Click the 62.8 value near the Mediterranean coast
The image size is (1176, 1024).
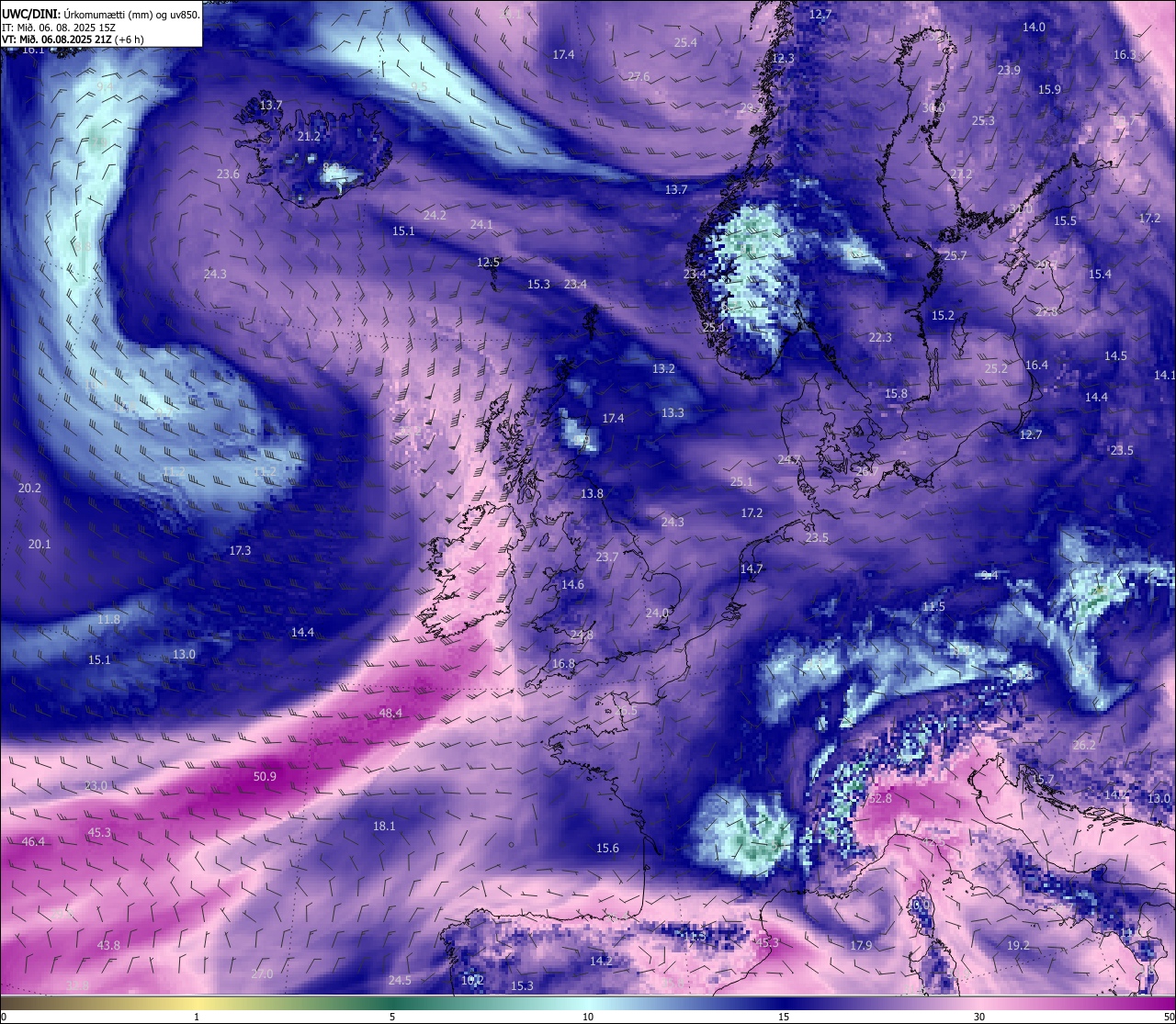coord(880,799)
